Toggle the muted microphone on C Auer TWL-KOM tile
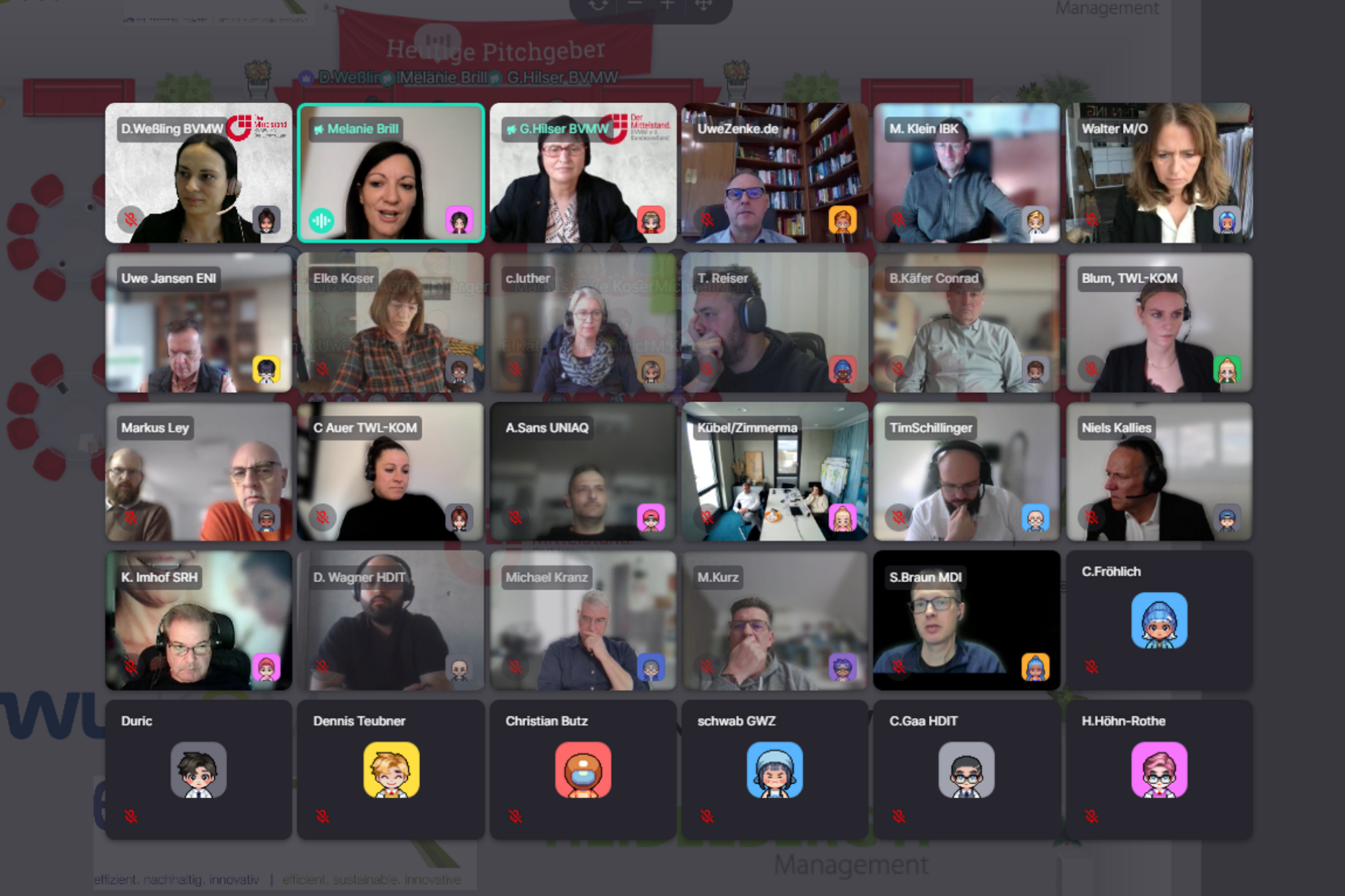 coord(323,517)
